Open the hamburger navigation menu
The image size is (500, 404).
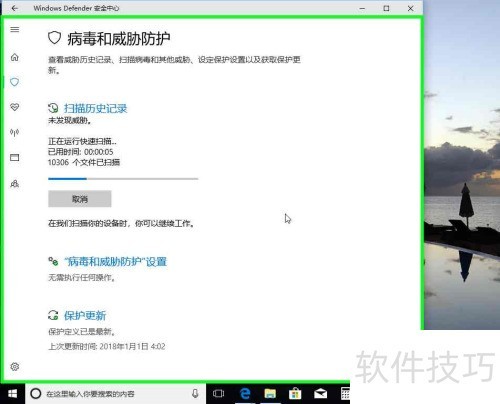[15, 29]
